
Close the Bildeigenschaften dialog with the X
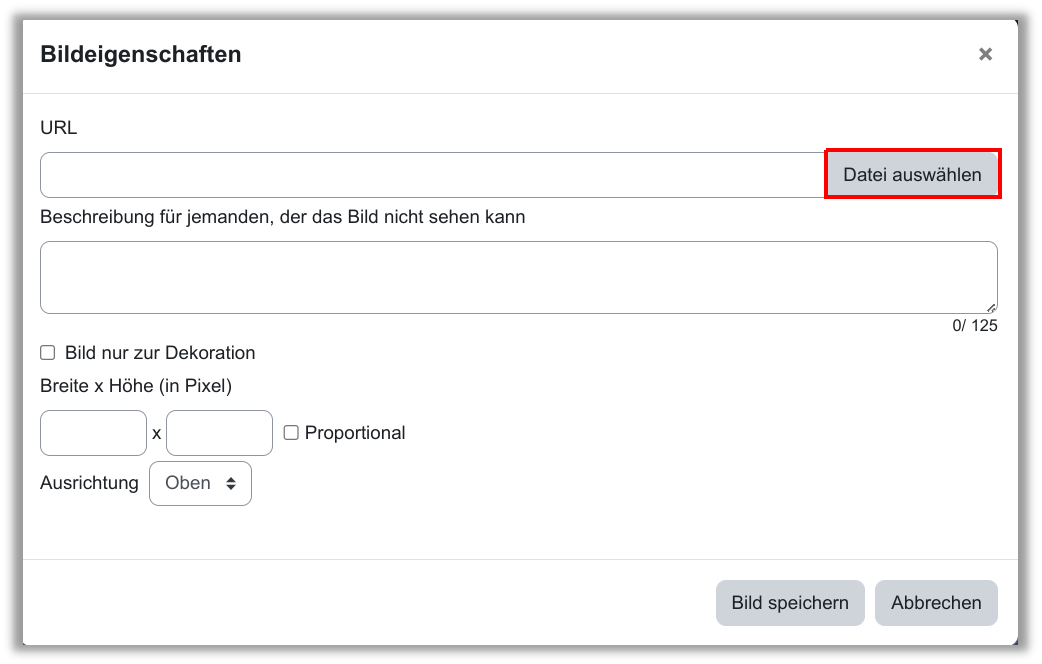click(985, 54)
